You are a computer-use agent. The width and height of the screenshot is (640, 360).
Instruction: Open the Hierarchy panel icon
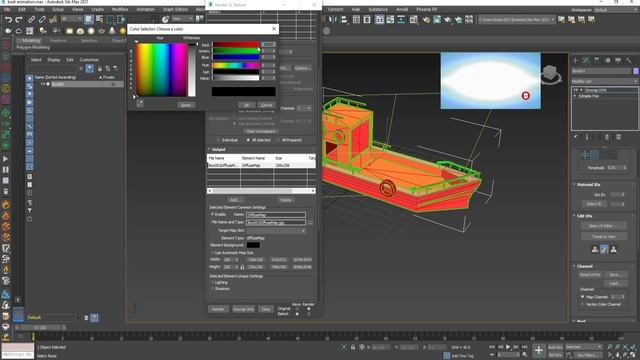[597, 60]
